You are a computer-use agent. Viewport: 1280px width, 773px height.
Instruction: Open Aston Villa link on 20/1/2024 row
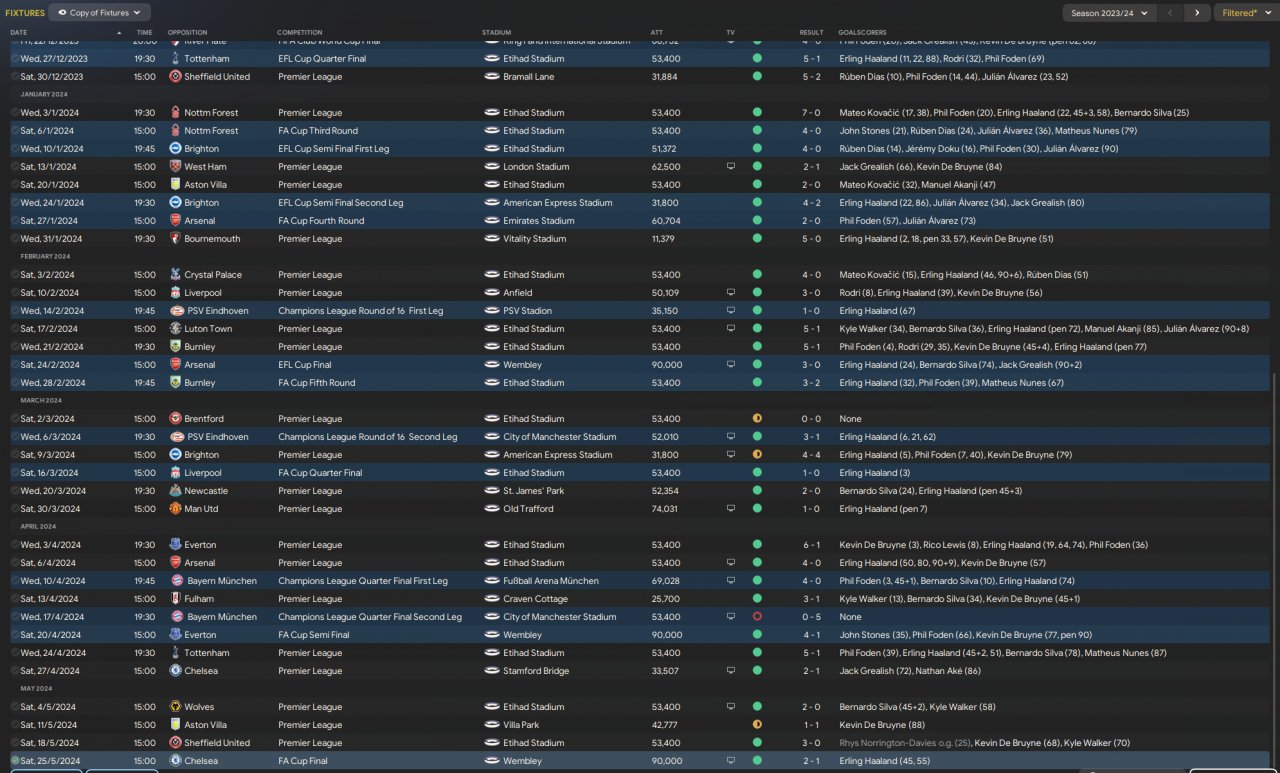pyautogui.click(x=208, y=185)
